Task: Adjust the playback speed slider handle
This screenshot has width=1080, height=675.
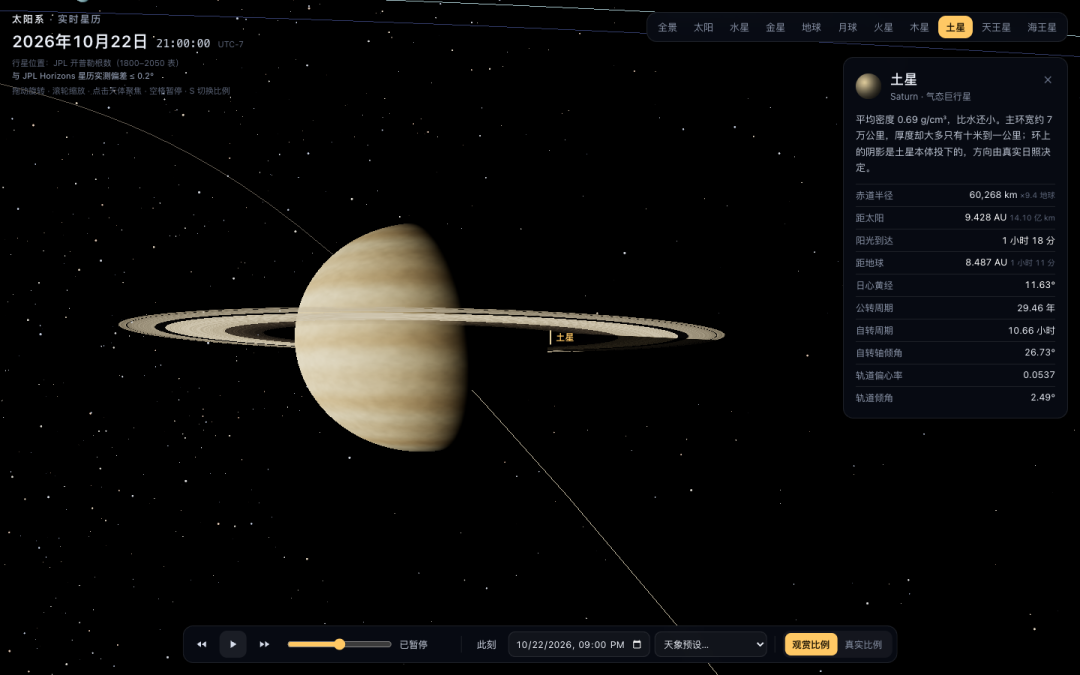Action: click(340, 644)
